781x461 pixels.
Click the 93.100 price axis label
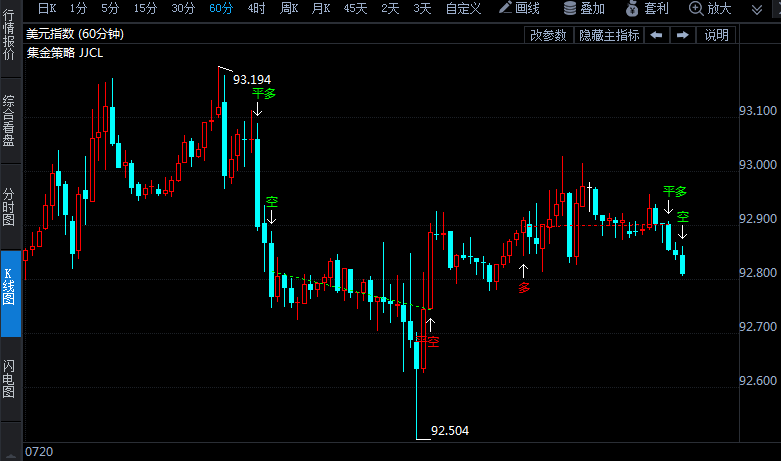point(758,111)
